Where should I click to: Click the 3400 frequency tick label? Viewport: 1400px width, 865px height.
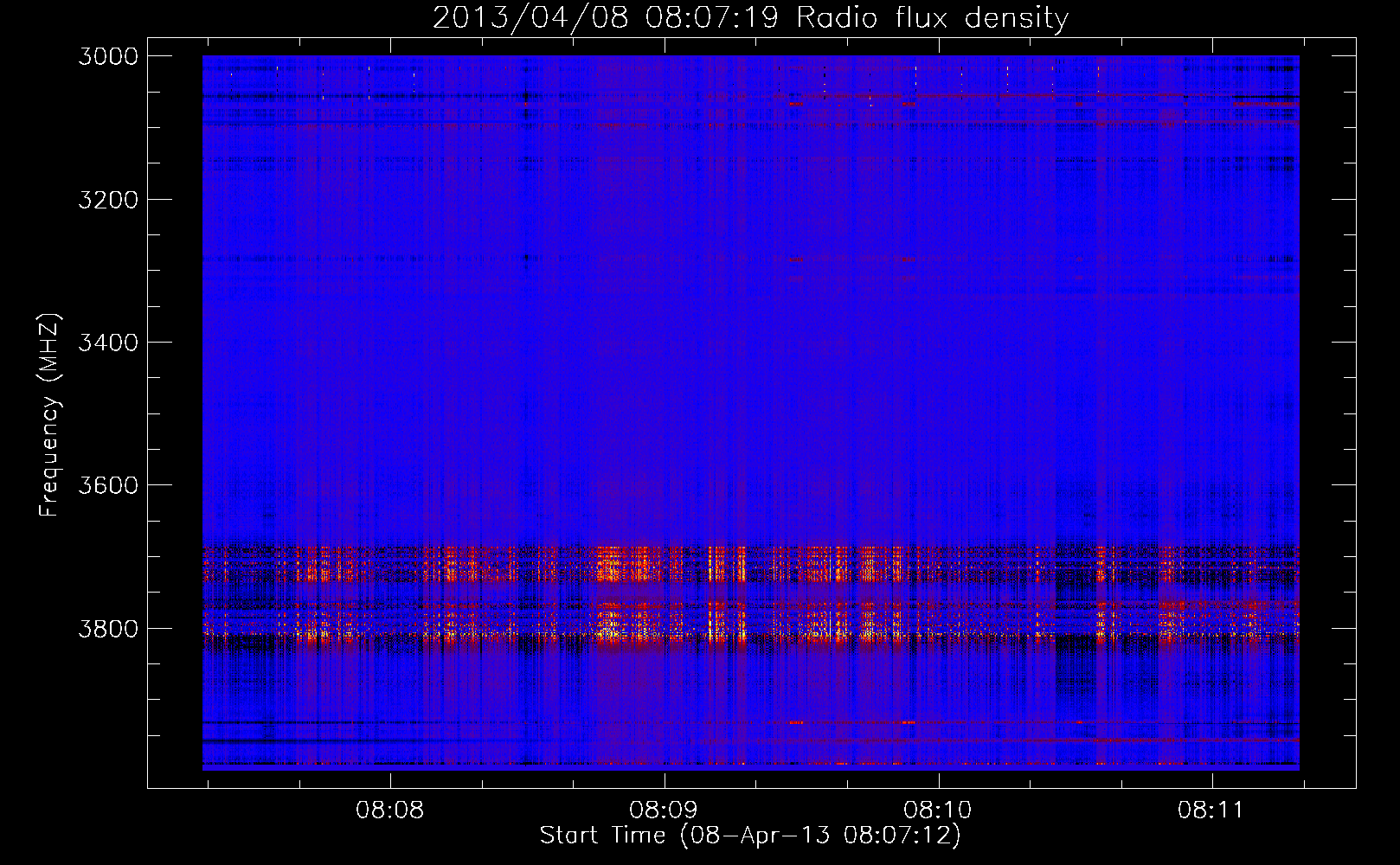pyautogui.click(x=108, y=342)
